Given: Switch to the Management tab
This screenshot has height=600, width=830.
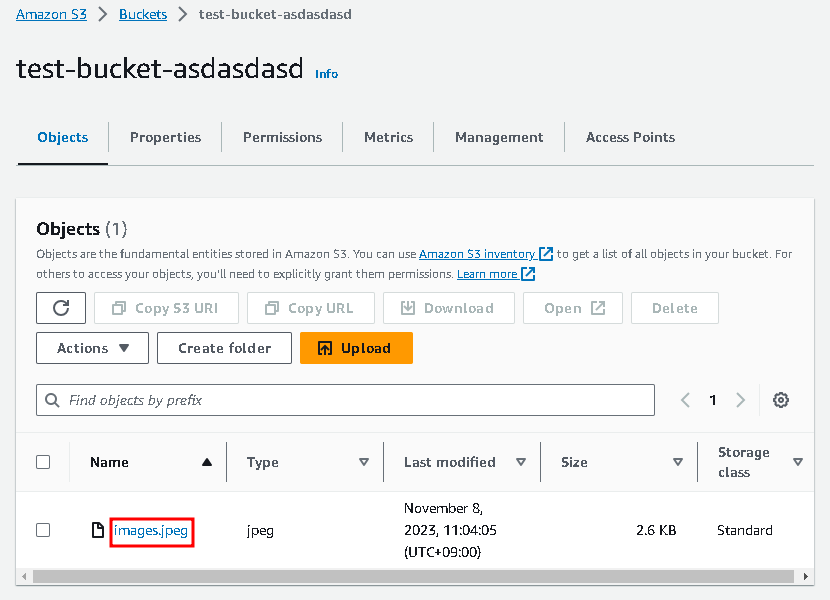Looking at the screenshot, I should coord(499,137).
